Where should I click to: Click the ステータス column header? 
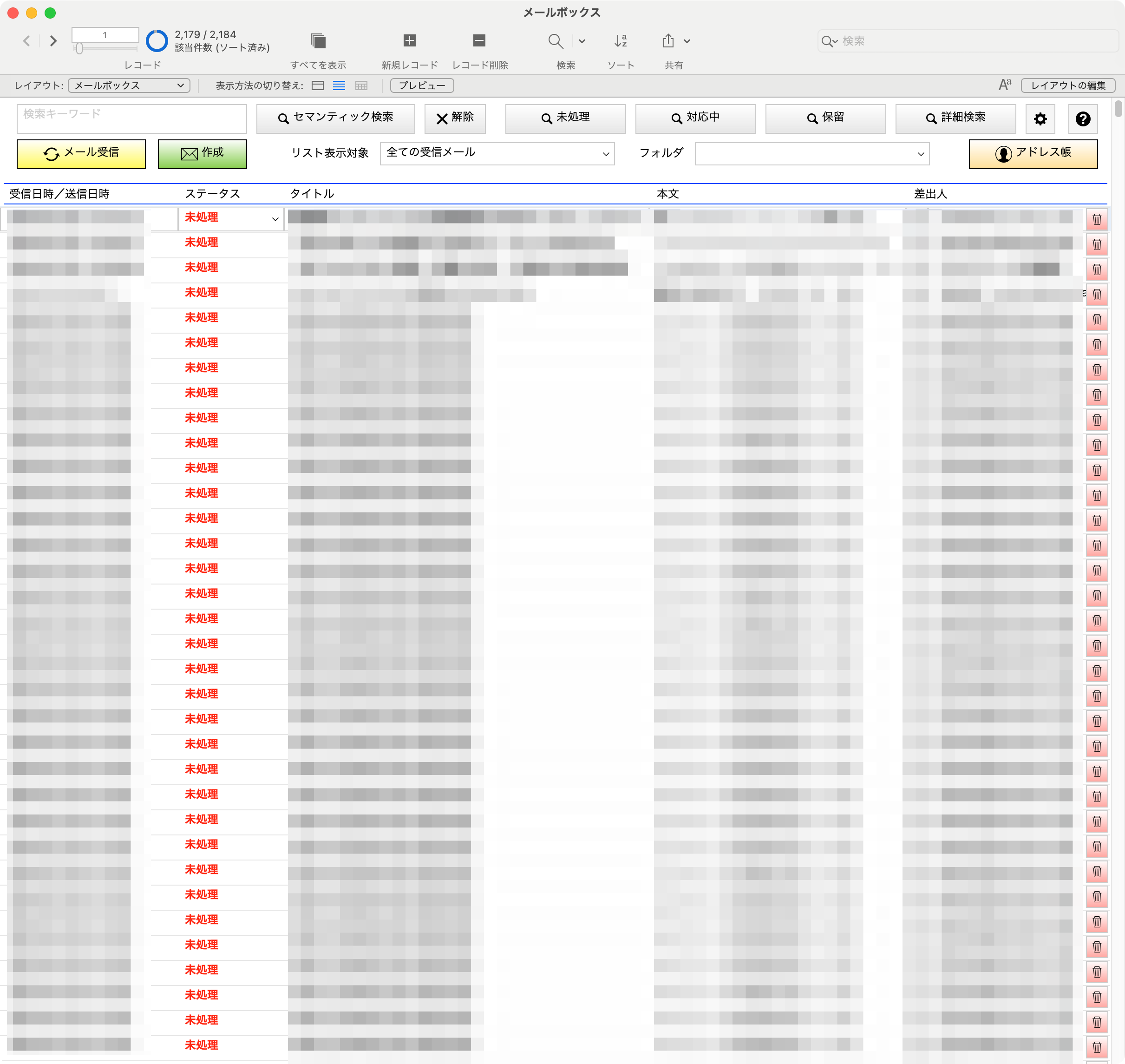point(213,194)
